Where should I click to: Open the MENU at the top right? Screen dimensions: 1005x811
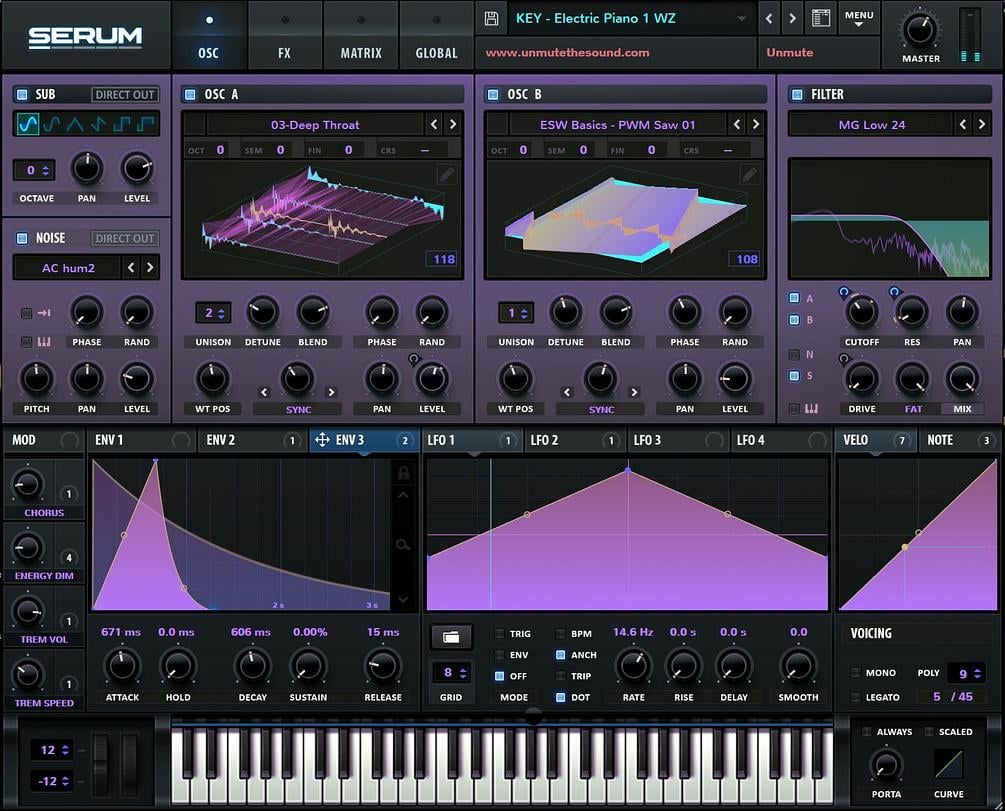(x=858, y=16)
